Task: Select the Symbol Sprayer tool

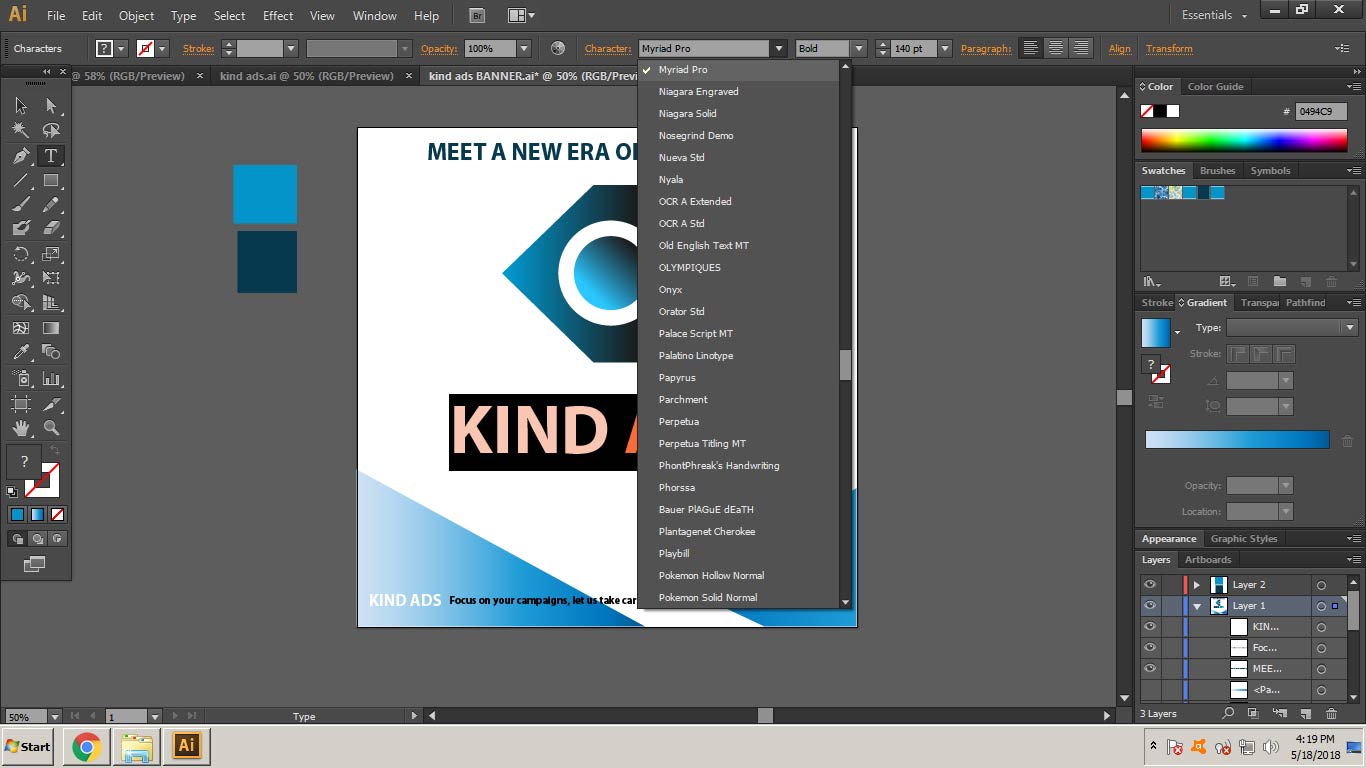Action: 21,378
